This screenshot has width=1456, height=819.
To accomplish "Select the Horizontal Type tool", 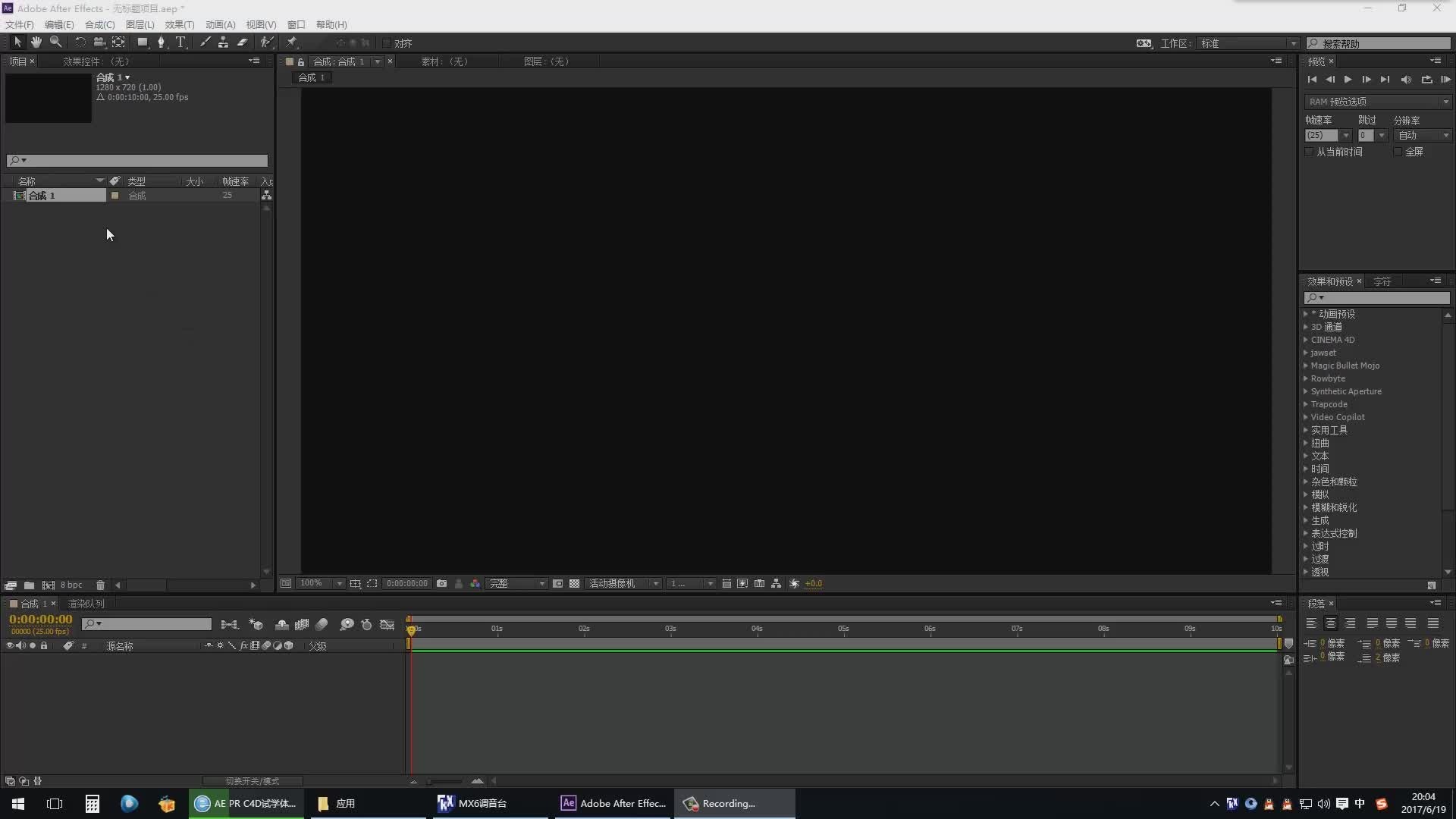I will [x=180, y=42].
